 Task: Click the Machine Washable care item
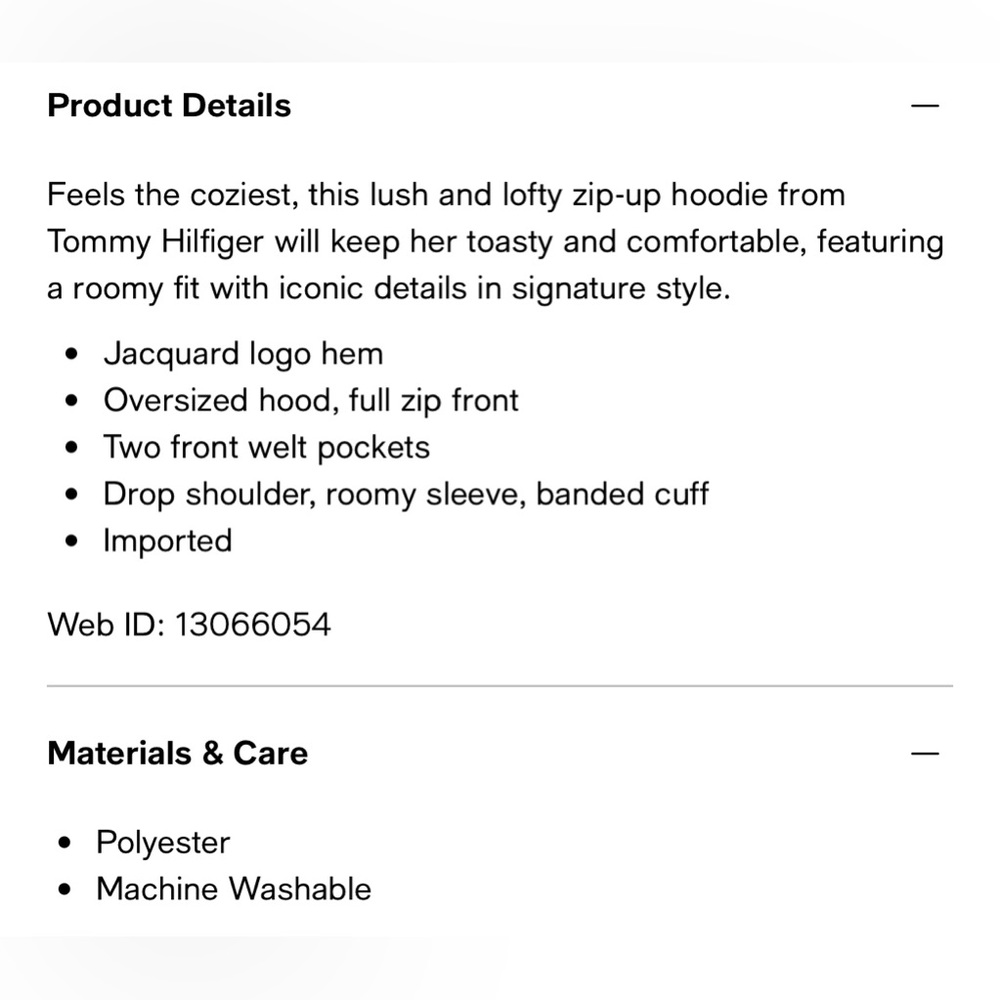(233, 889)
